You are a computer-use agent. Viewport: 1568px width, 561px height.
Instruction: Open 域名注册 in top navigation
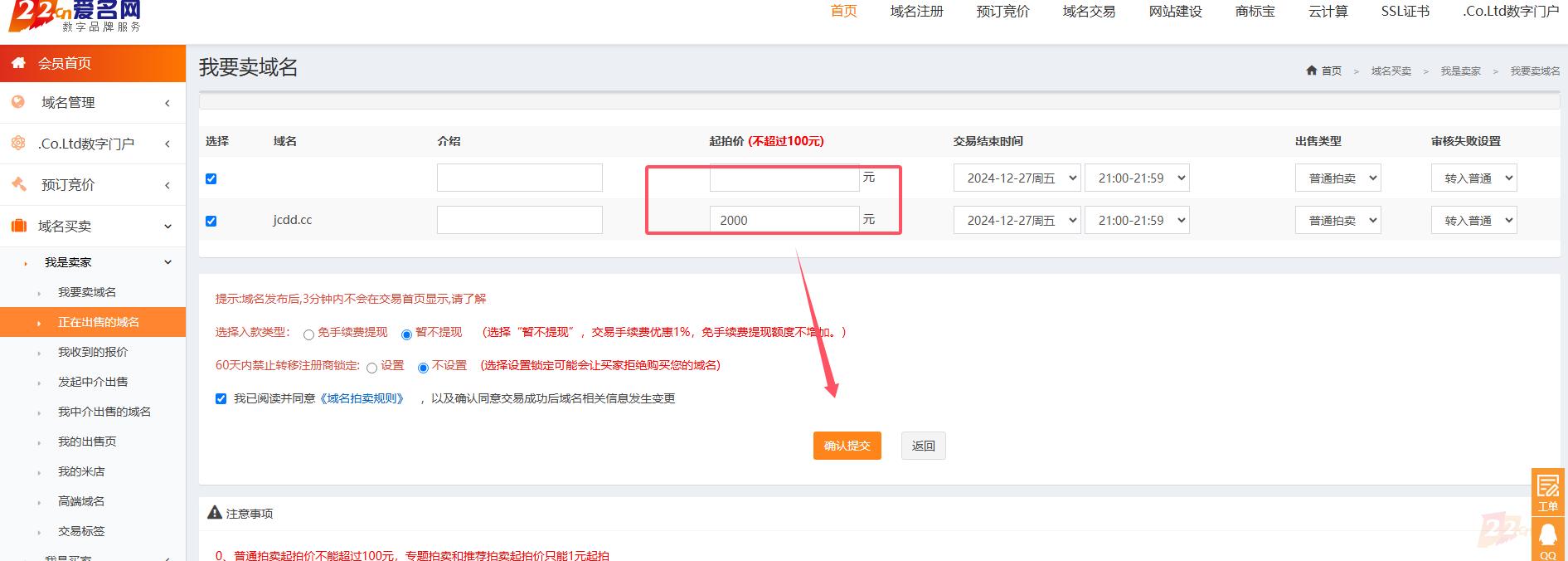916,11
